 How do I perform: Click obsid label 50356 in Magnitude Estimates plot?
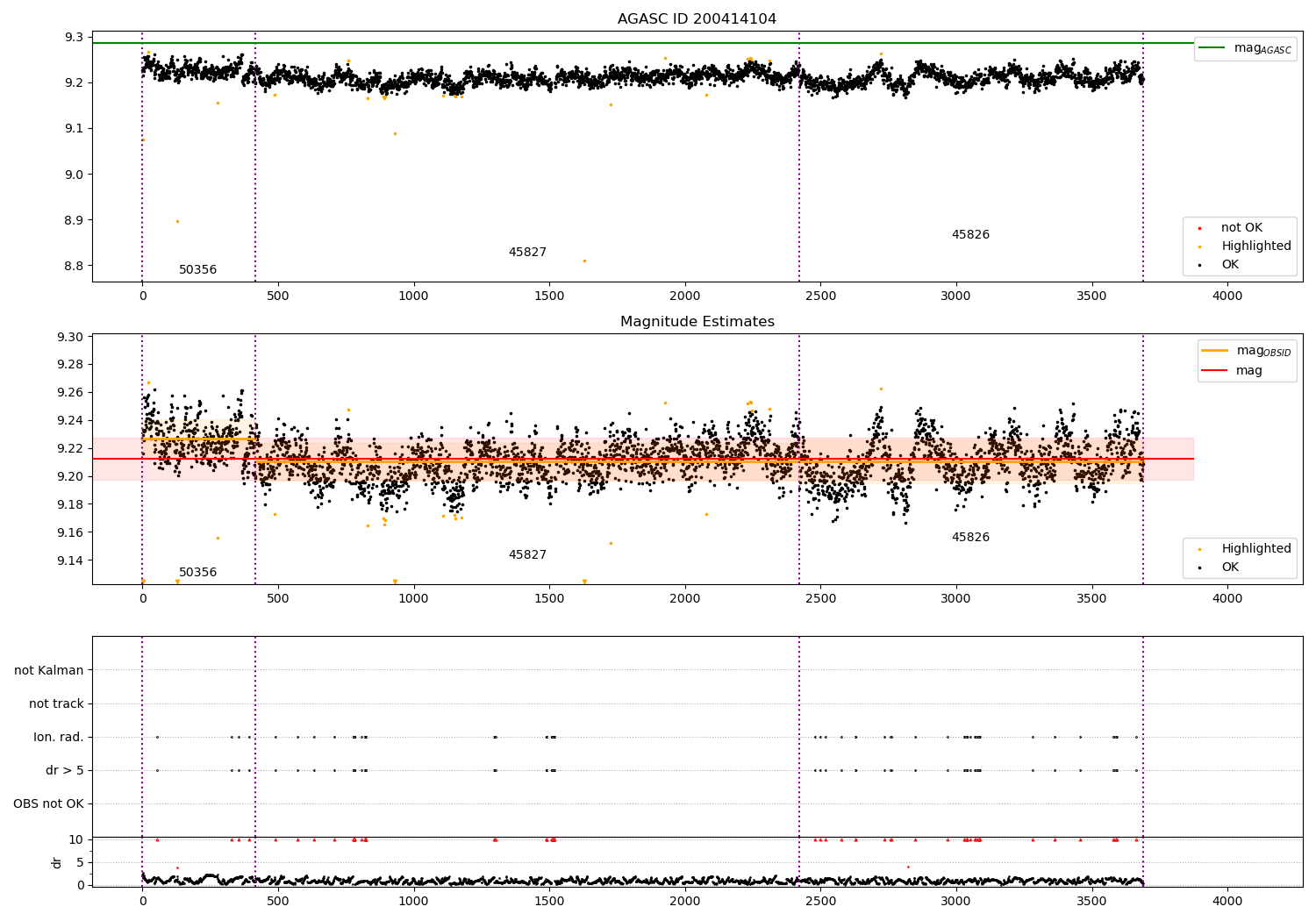pyautogui.click(x=197, y=572)
